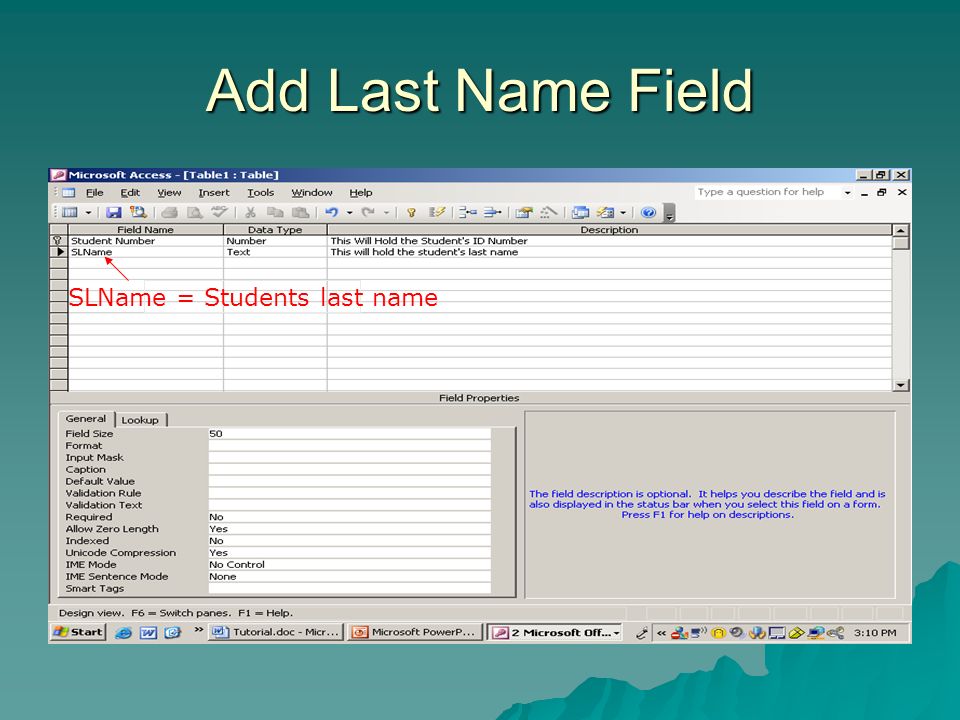Switch to Tutorial.doc taskbar button

pyautogui.click(x=276, y=632)
